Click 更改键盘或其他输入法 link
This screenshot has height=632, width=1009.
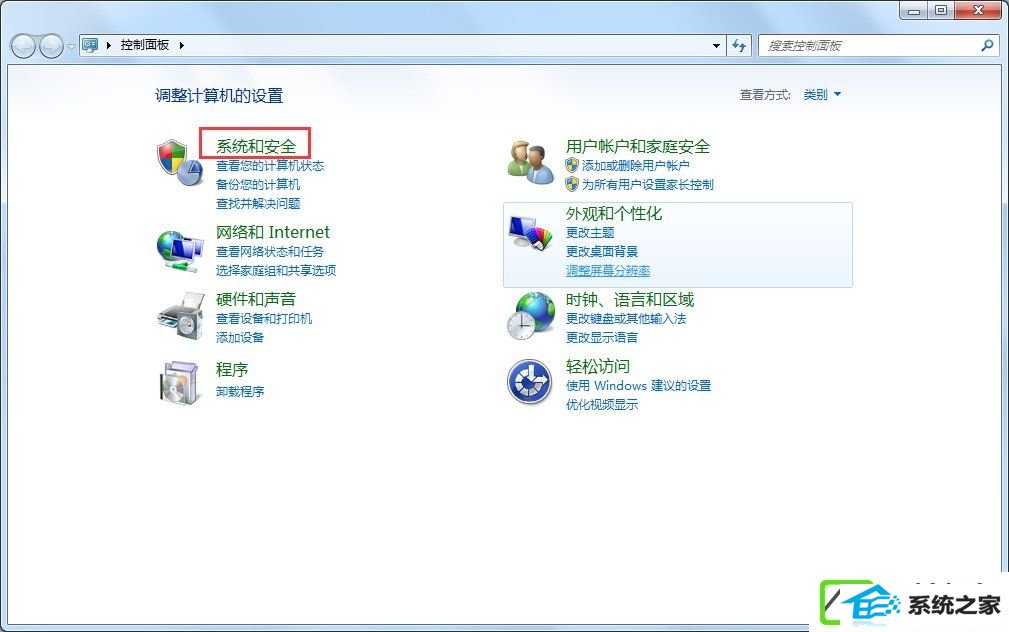[625, 319]
